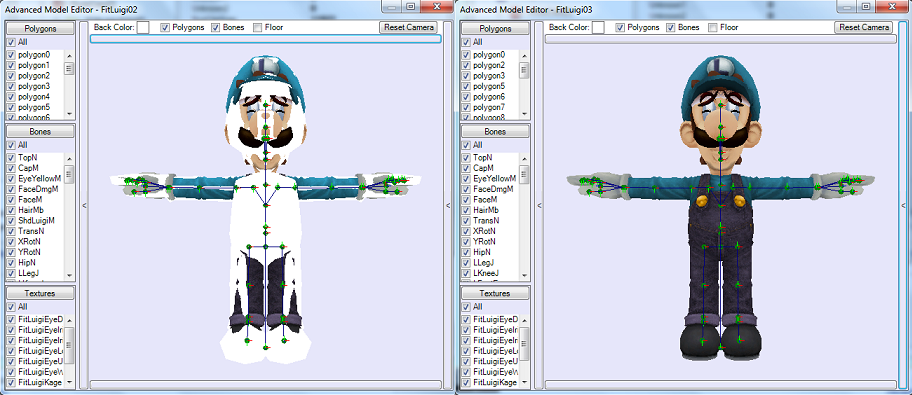912x395 pixels.
Task: Collapse left panel arrow in FitLuigi03 window
Action: coord(539,205)
